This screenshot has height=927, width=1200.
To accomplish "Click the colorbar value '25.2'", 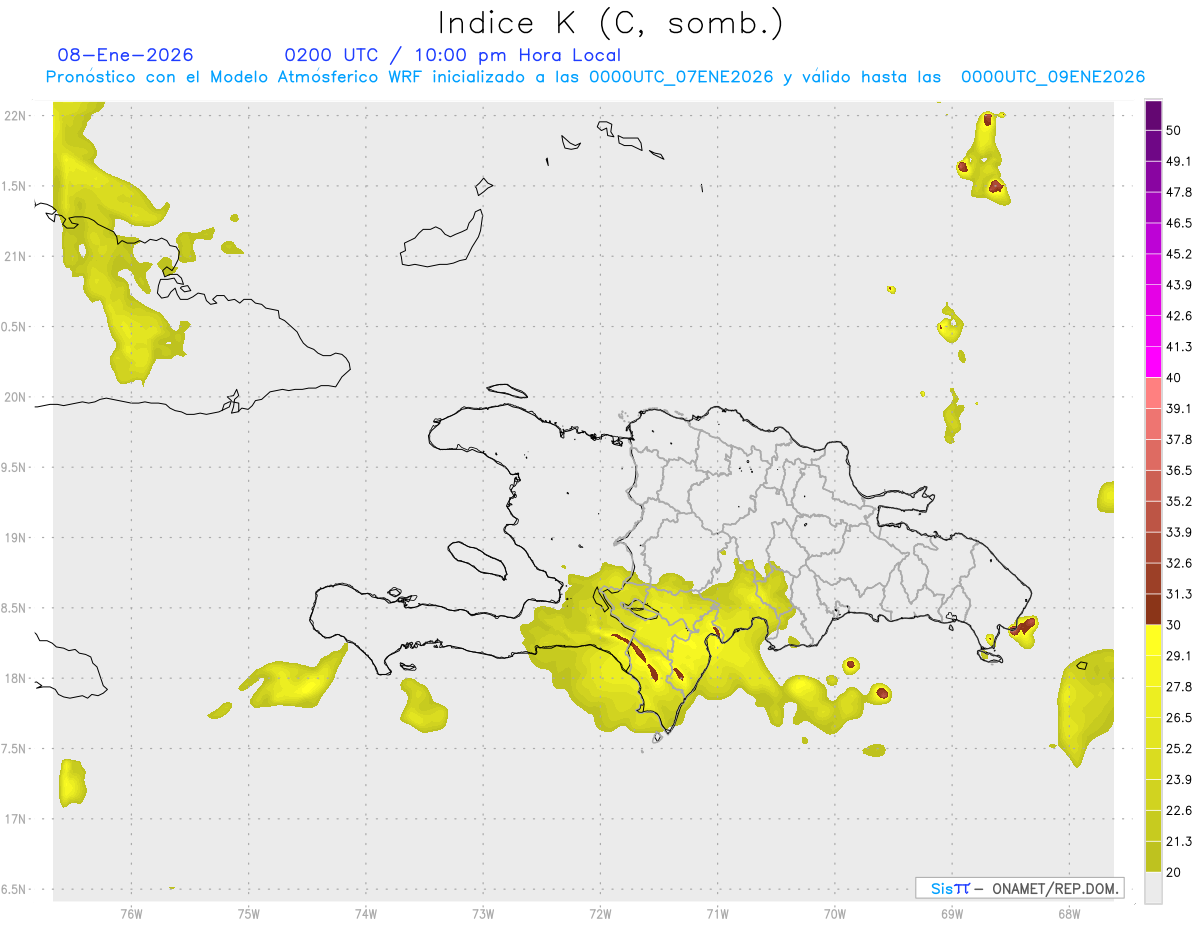I will [1179, 749].
